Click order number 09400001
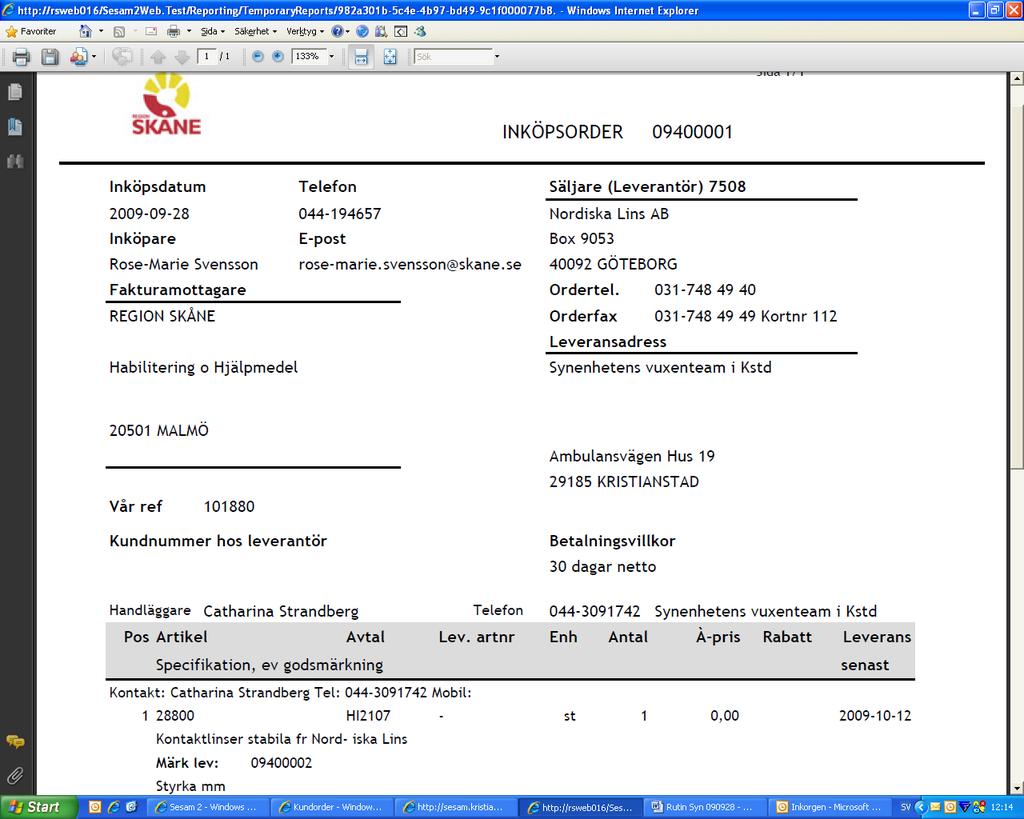The width and height of the screenshot is (1024, 819). click(x=692, y=133)
